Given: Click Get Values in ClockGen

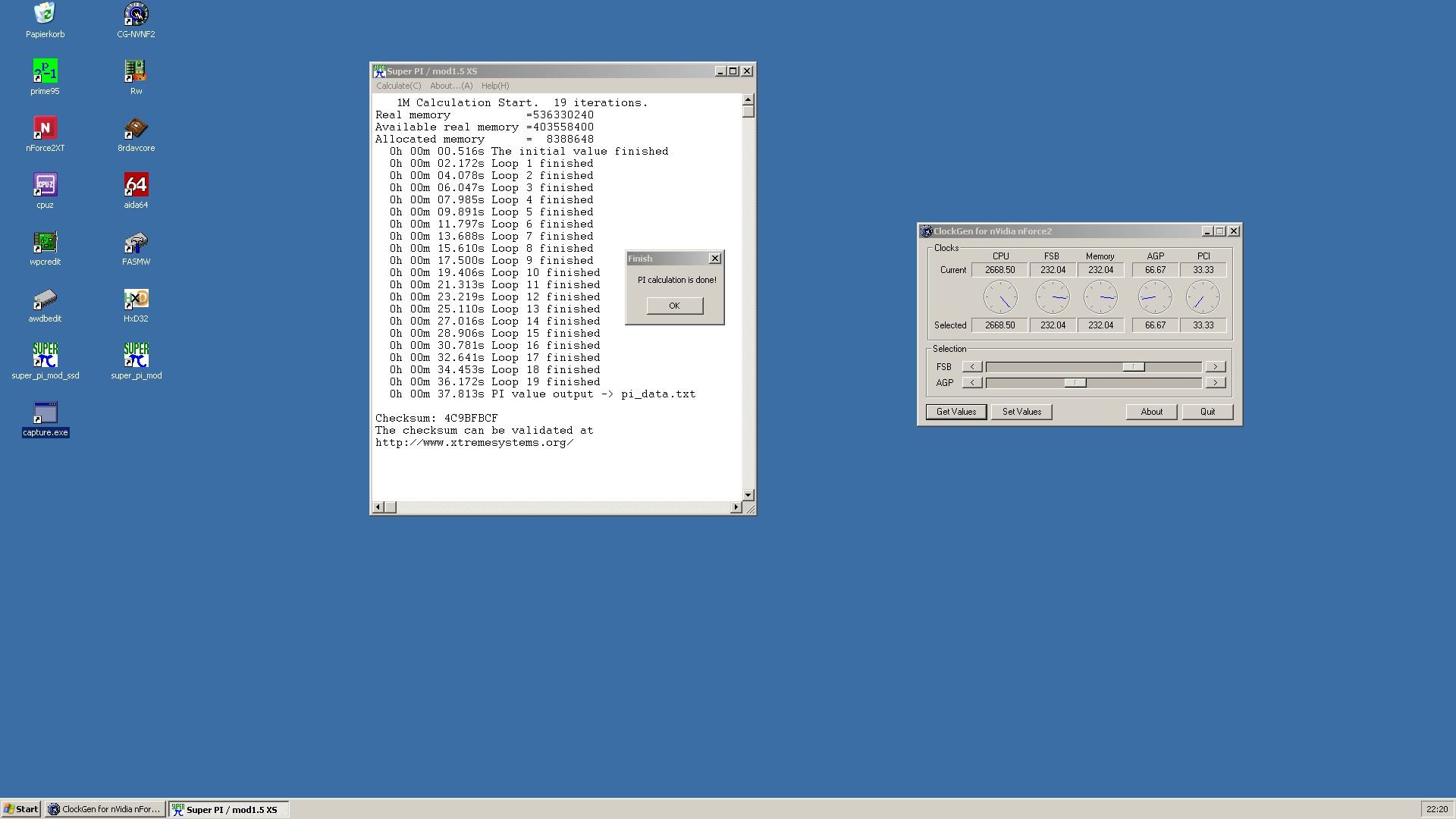Looking at the screenshot, I should click(x=955, y=412).
